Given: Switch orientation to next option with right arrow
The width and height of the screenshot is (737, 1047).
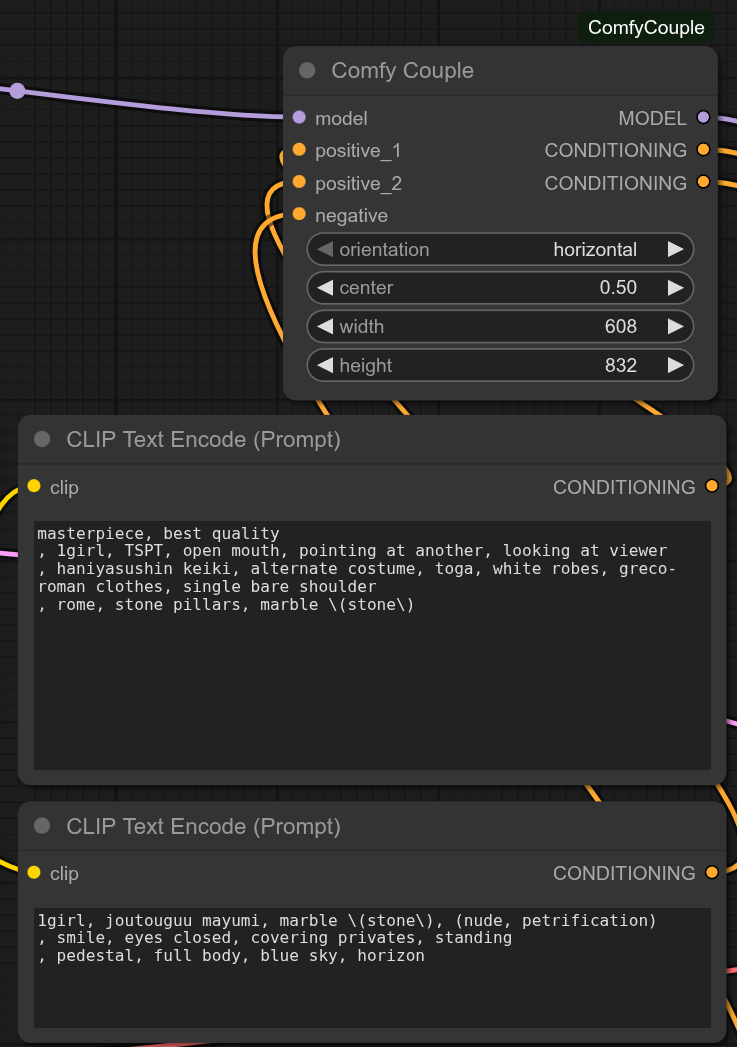Looking at the screenshot, I should 676,249.
